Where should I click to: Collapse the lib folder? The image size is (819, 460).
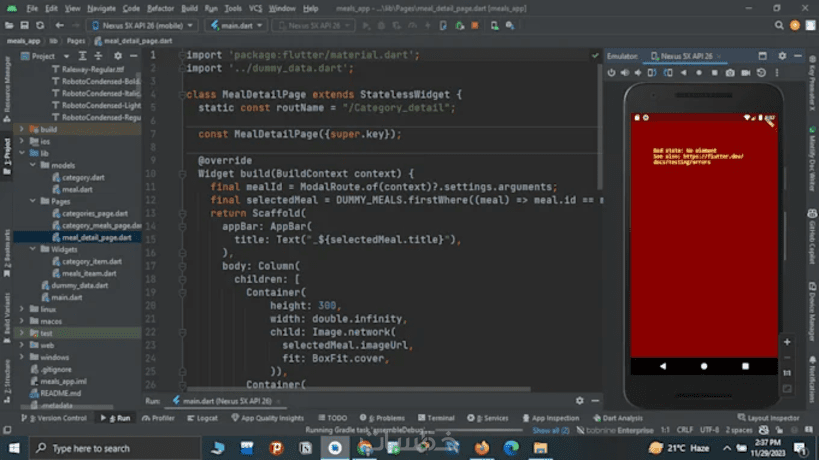click(21, 153)
